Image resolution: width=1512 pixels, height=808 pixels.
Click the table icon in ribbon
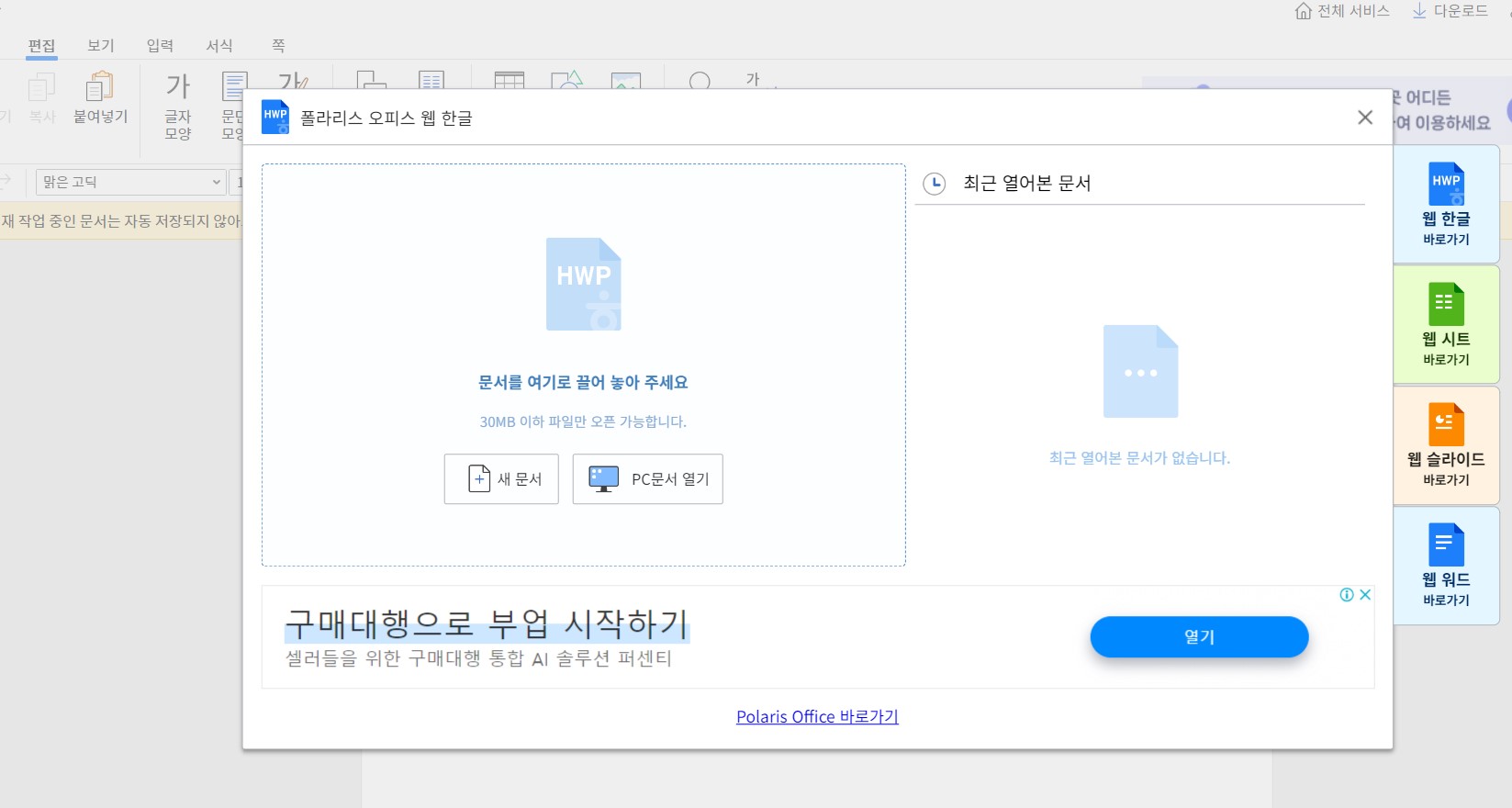pos(510,81)
